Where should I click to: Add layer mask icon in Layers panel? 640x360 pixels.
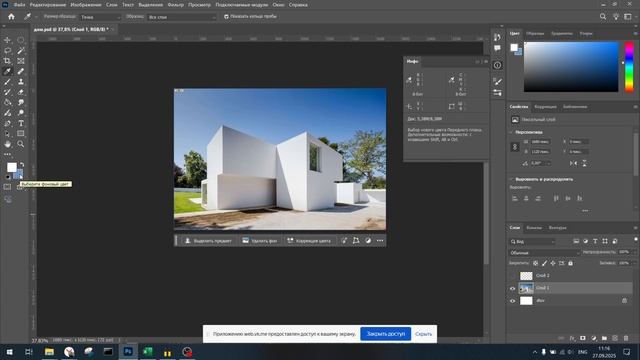[x=583, y=338]
